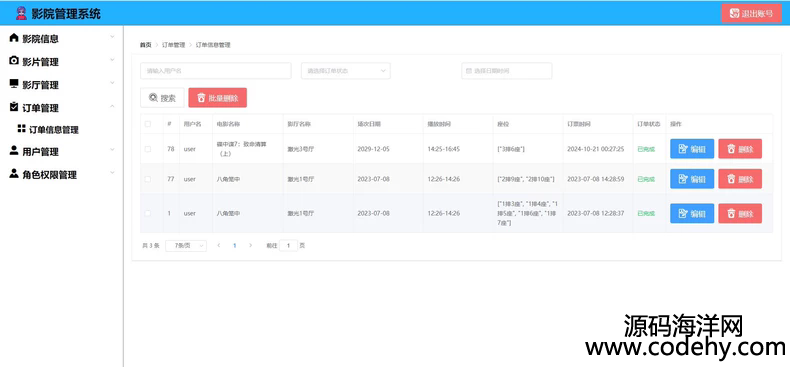This screenshot has width=790, height=367.
Task: Click the cinema system avatar logo
Action: pos(21,13)
